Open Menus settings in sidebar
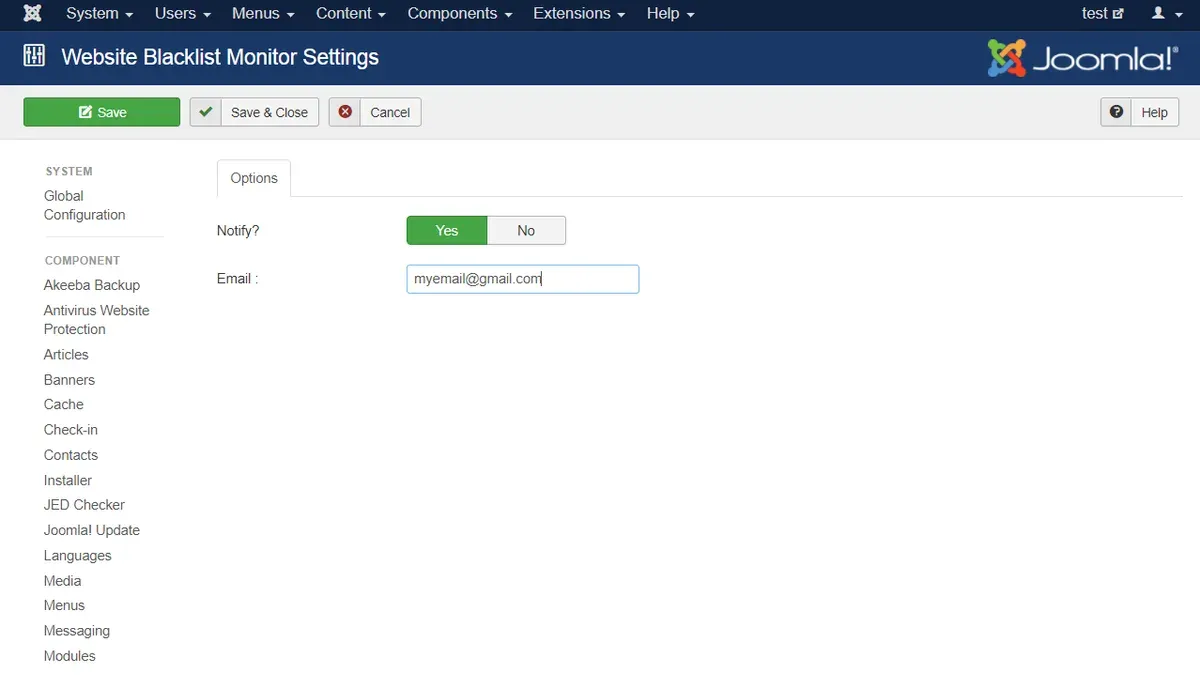Image resolution: width=1200 pixels, height=675 pixels. pyautogui.click(x=64, y=605)
